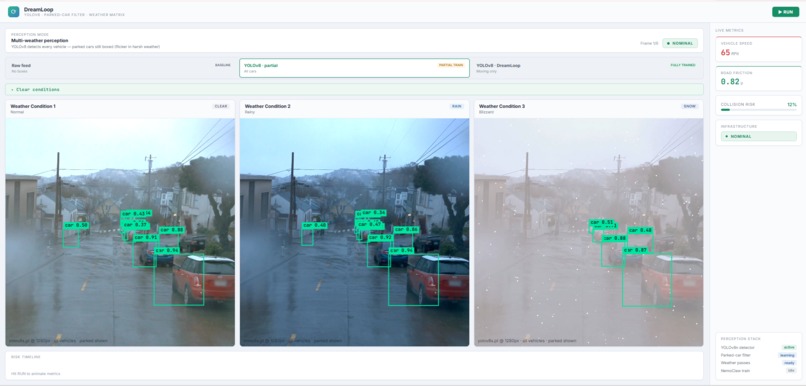This screenshot has width=806, height=386.
Task: Click the idle badge next to NemoClaw train
Action: tap(791, 370)
